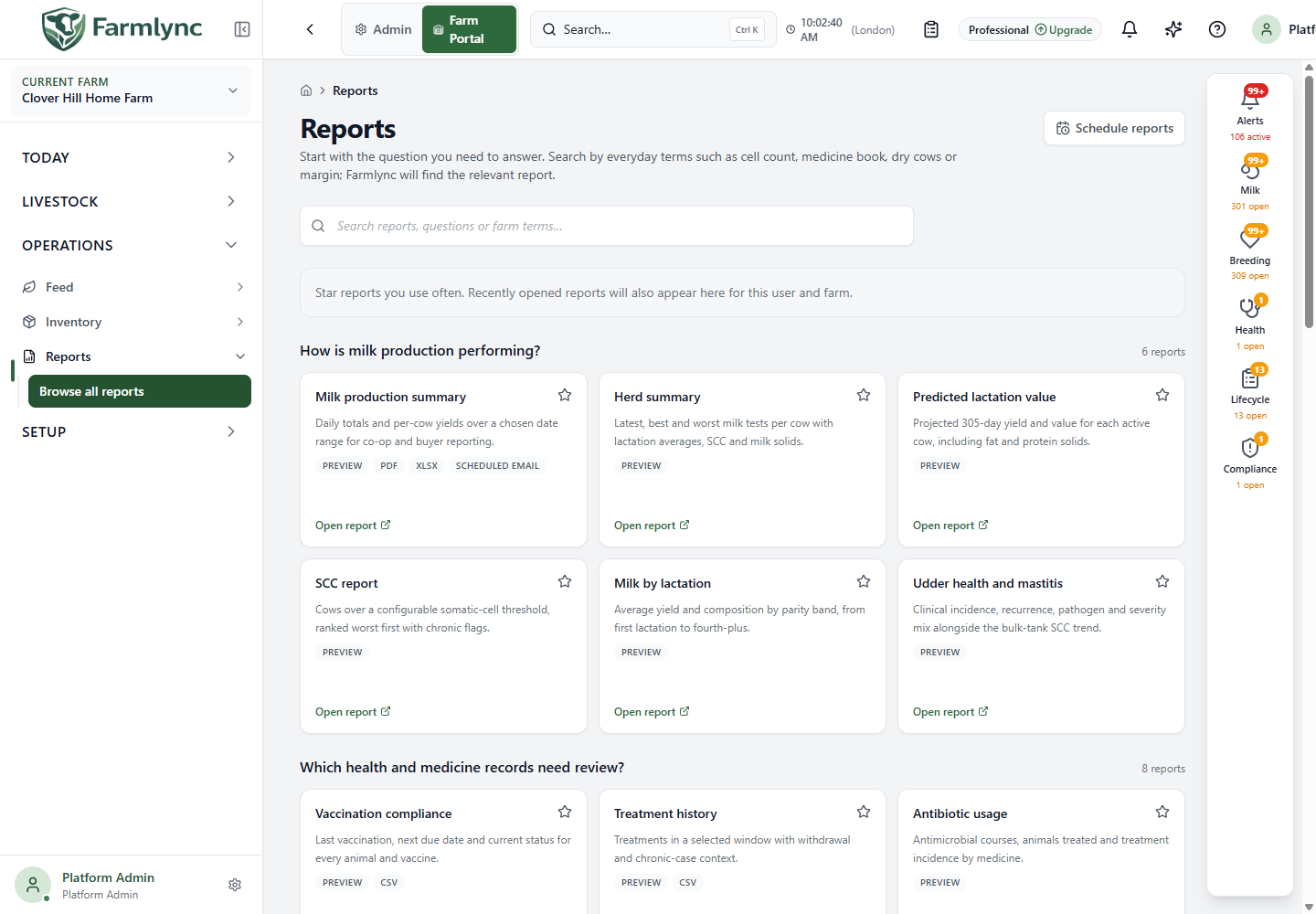
Task: Open the Herd summary report link
Action: pyautogui.click(x=652, y=526)
